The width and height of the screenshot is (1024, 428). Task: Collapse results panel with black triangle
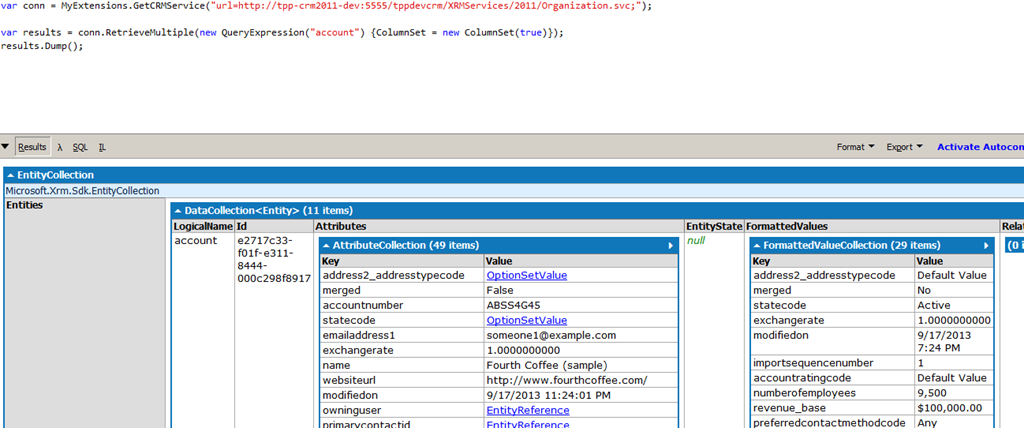tap(5, 146)
